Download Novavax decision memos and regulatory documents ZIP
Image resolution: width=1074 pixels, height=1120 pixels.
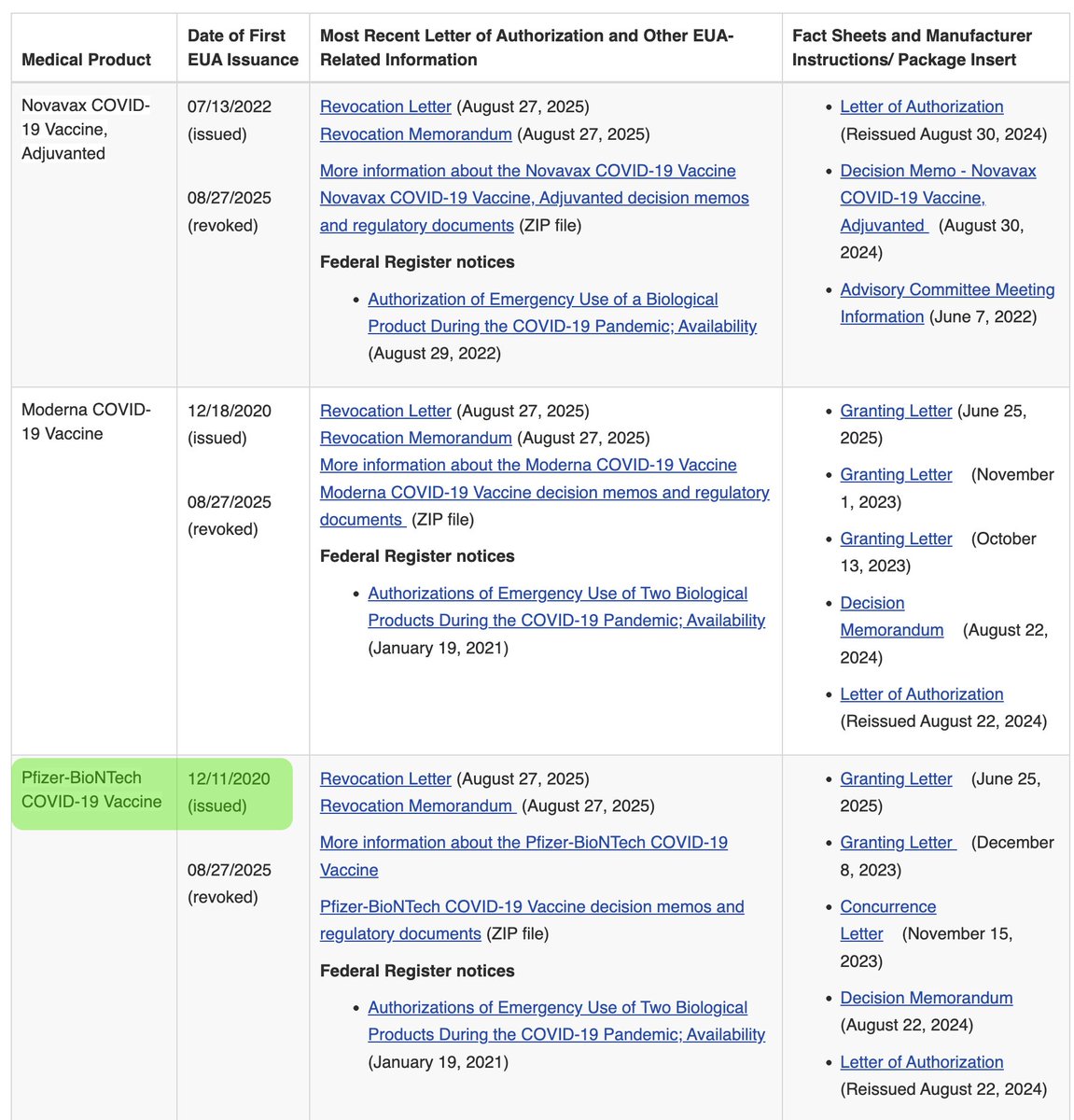[x=535, y=212]
